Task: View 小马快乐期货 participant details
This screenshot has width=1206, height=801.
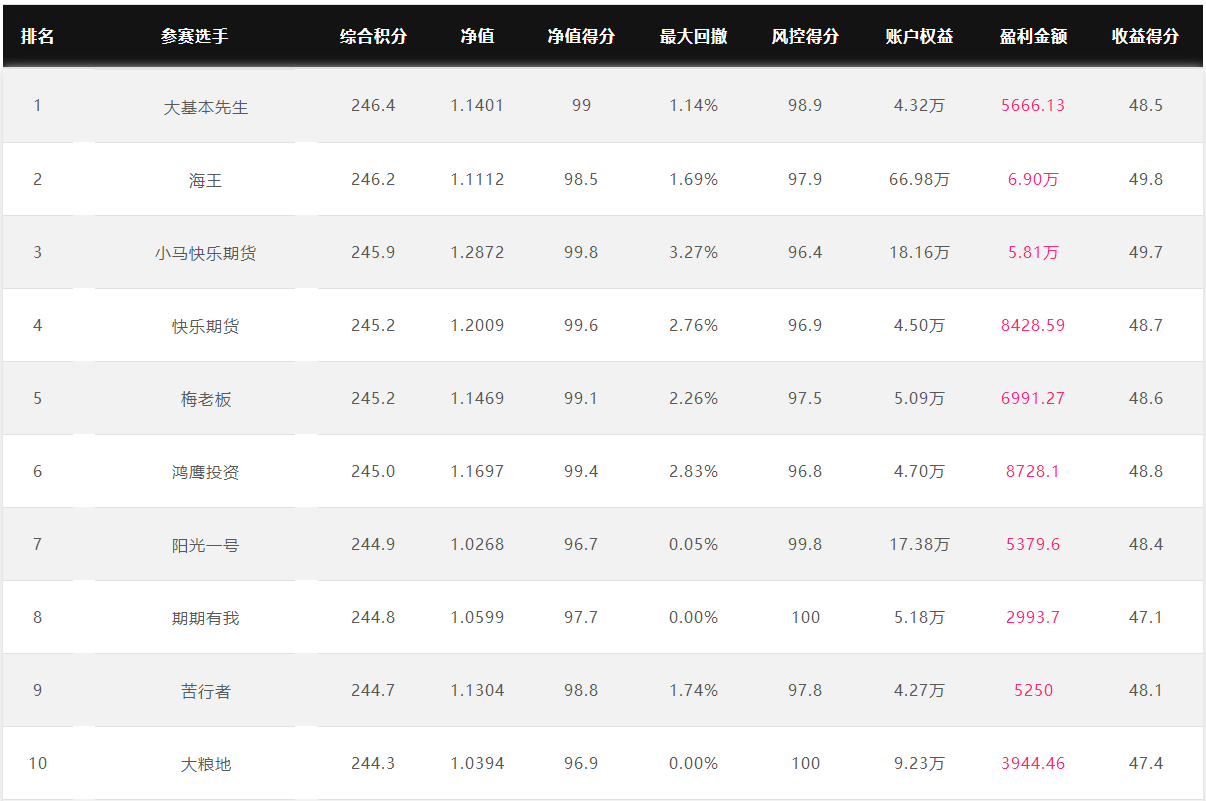Action: (205, 253)
